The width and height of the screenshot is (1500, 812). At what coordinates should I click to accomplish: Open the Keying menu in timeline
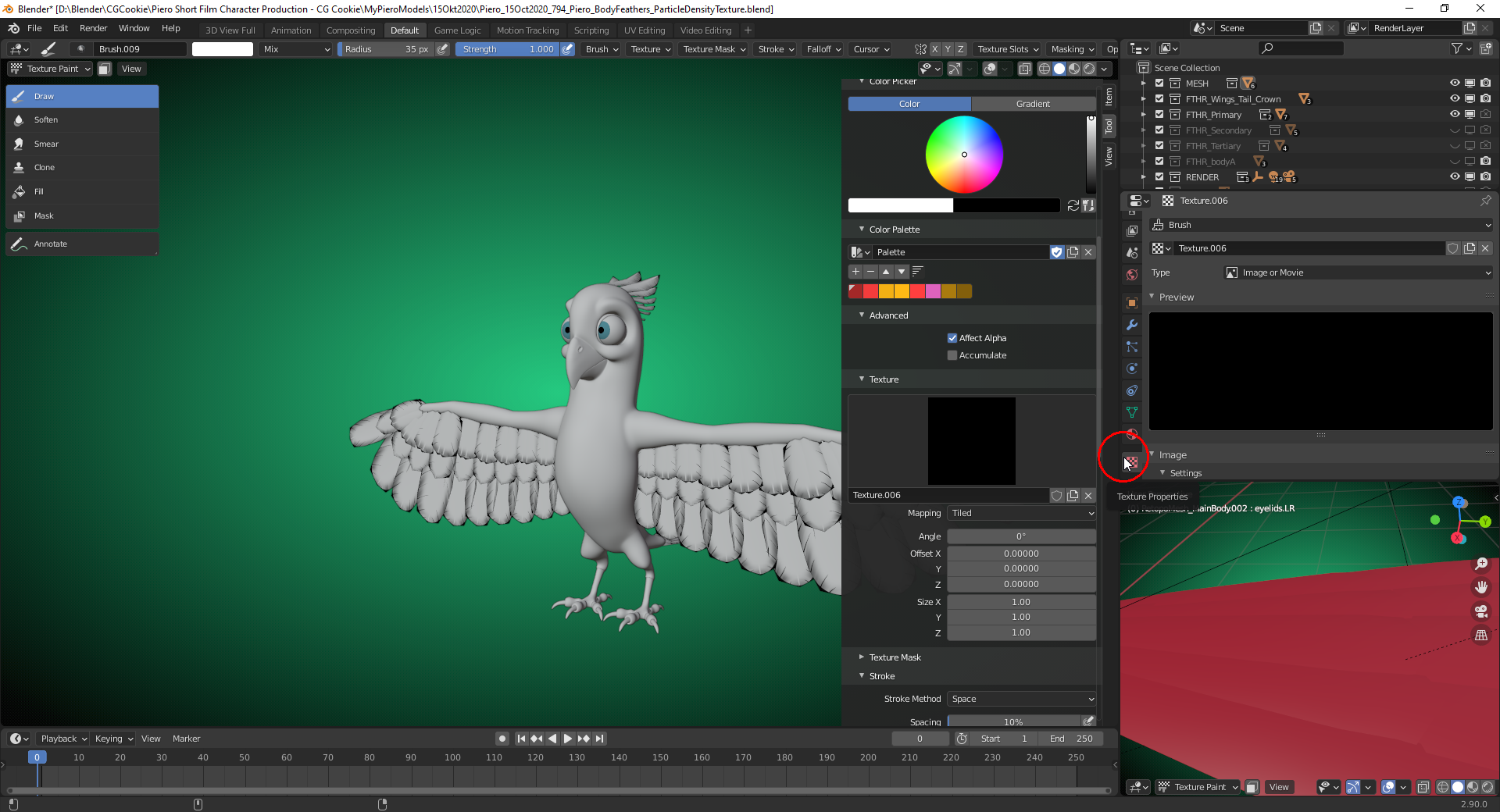(113, 739)
